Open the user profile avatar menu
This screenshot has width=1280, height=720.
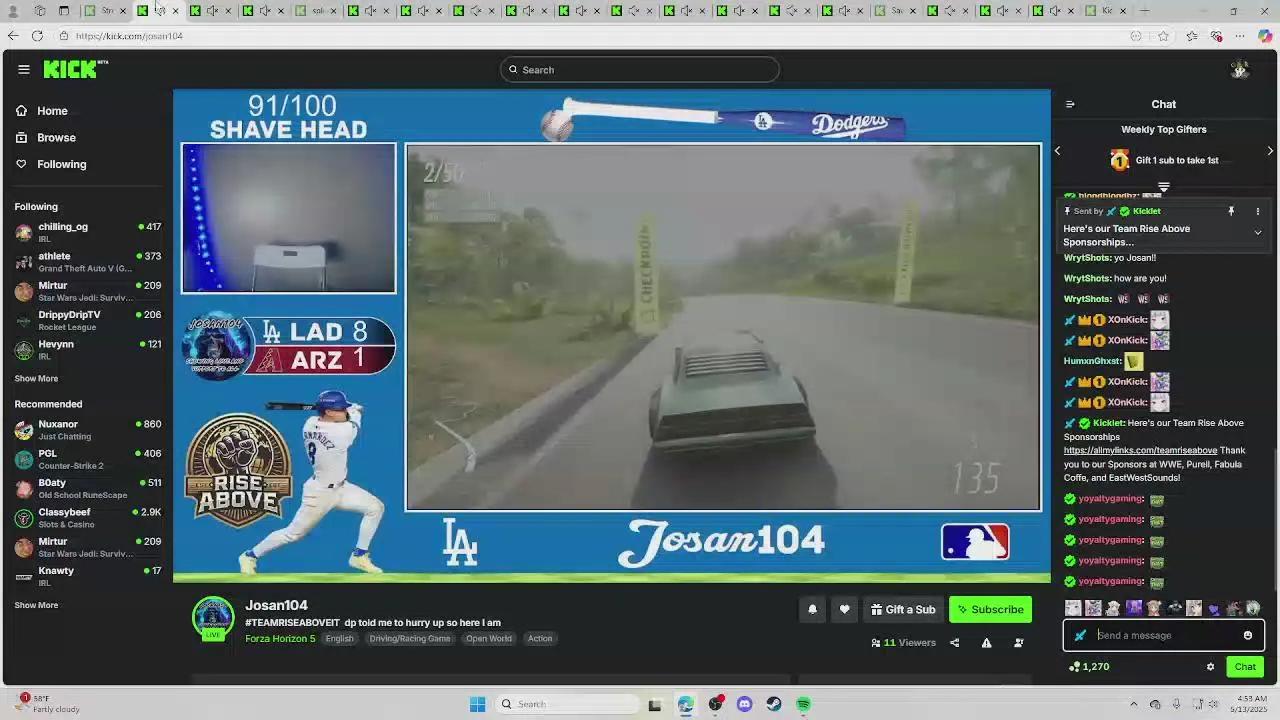[x=1240, y=69]
